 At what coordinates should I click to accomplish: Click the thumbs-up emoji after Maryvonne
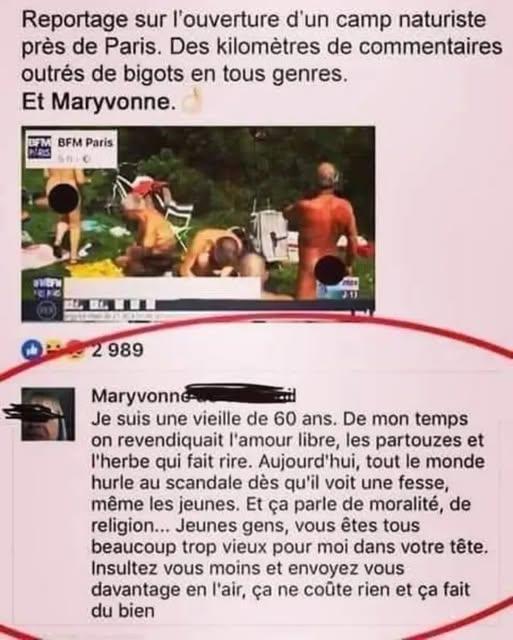[x=192, y=101]
